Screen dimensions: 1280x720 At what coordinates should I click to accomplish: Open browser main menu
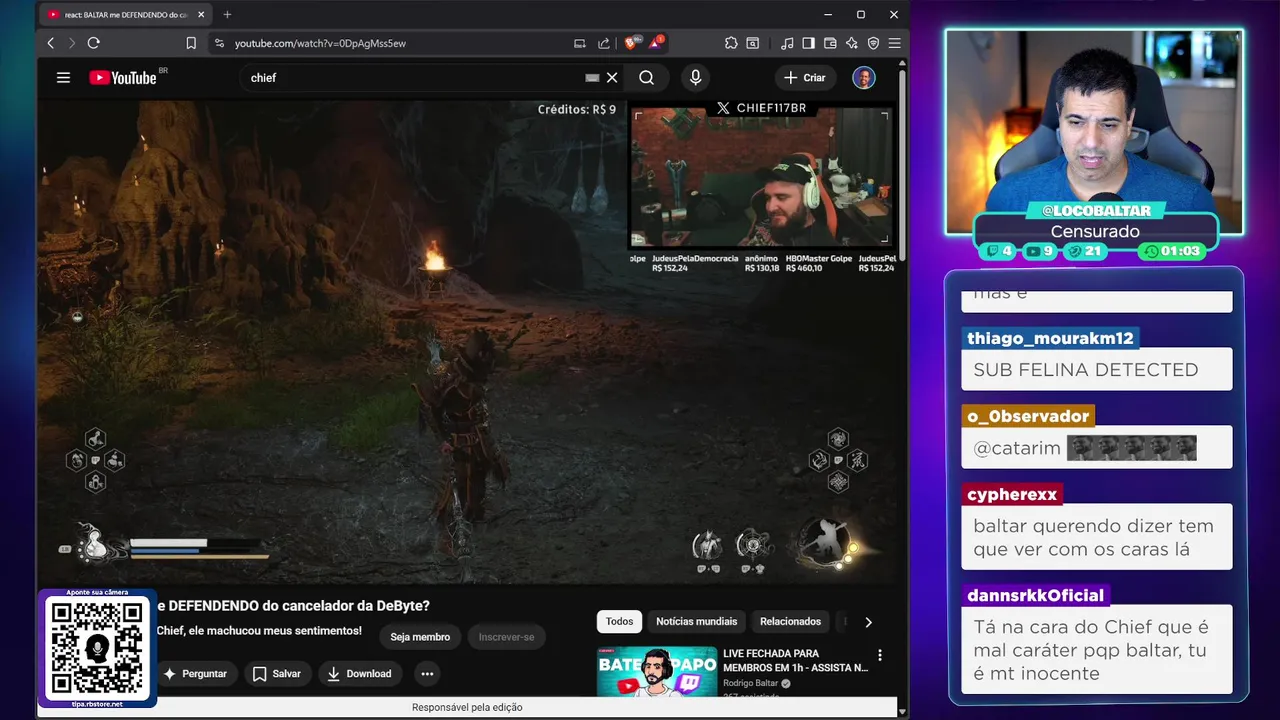[x=894, y=43]
